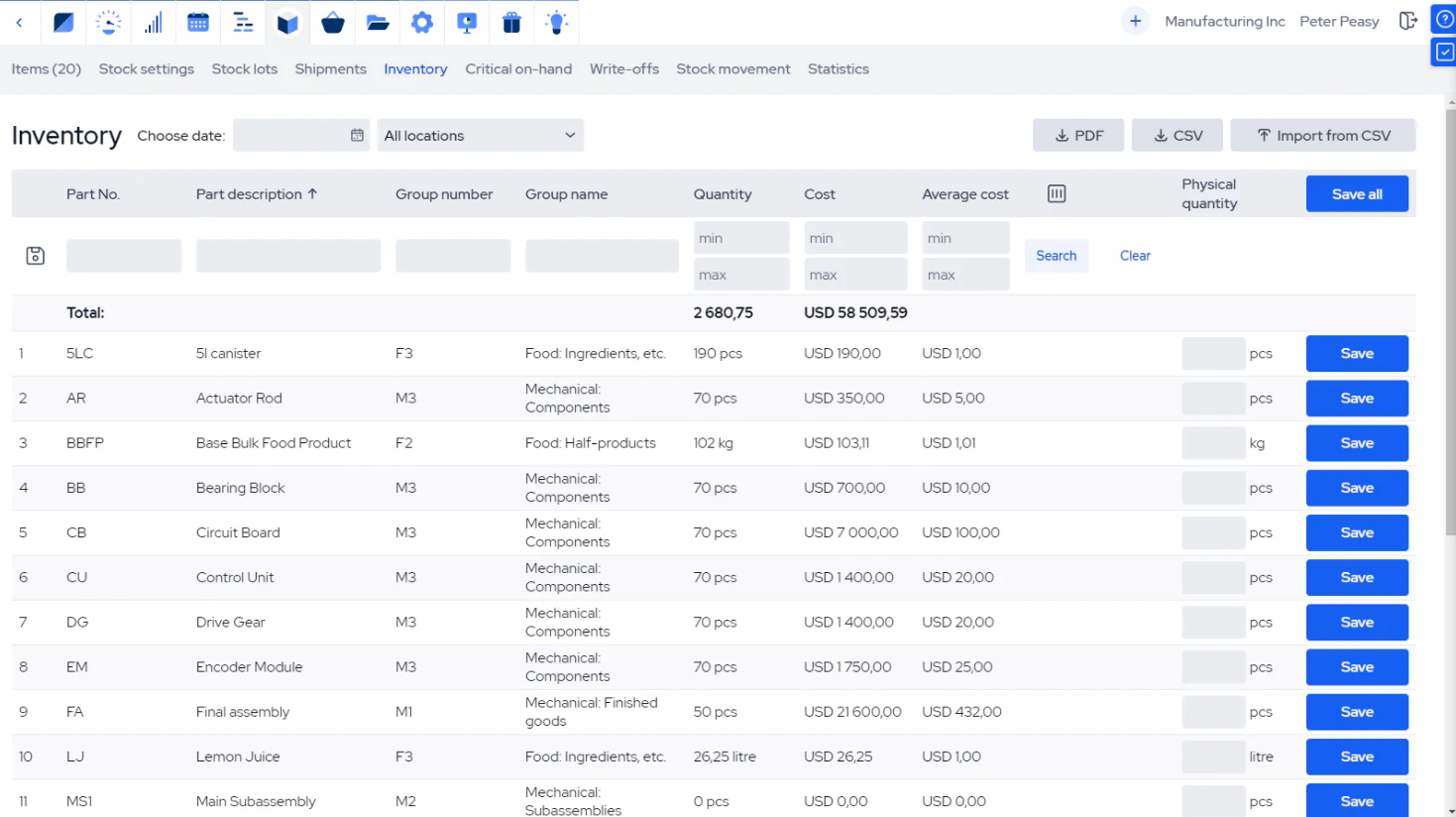Click the Group name filter field
Image resolution: width=1456 pixels, height=817 pixels.
(602, 256)
